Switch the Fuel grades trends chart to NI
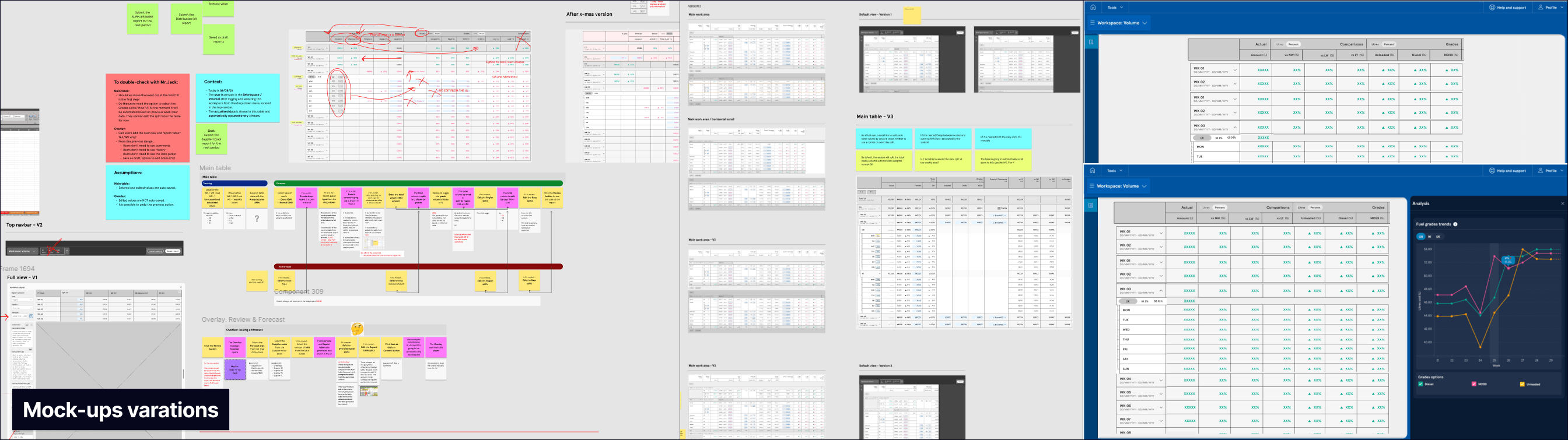 click(x=1429, y=237)
